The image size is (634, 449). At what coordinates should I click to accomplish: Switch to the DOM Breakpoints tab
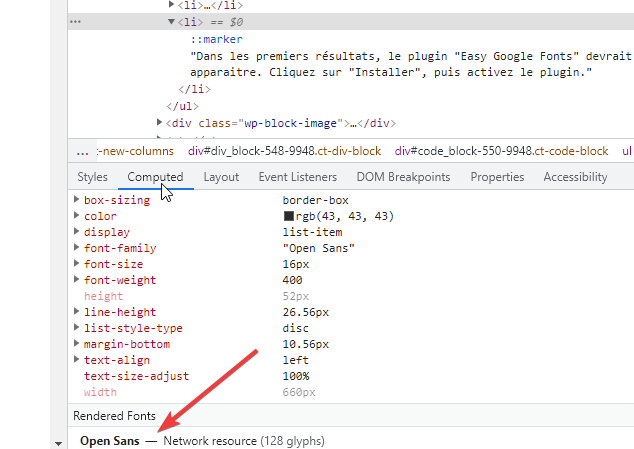point(402,177)
